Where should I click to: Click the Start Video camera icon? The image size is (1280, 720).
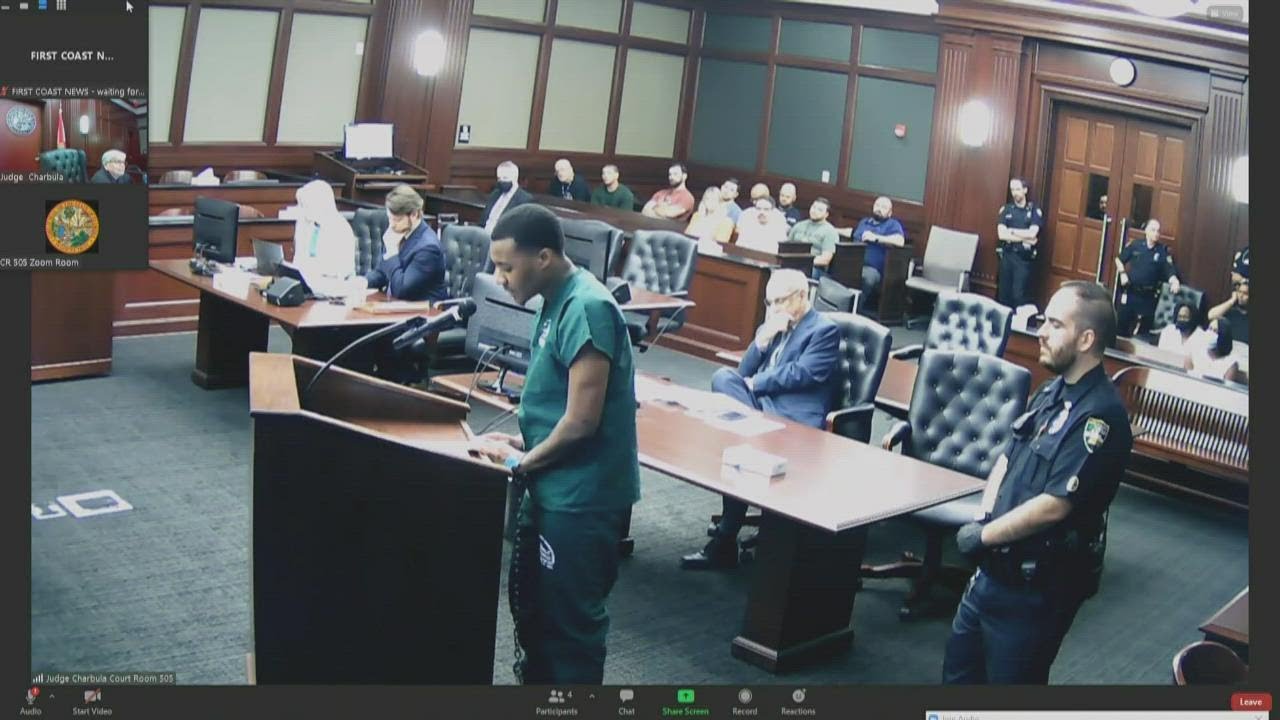click(x=92, y=696)
